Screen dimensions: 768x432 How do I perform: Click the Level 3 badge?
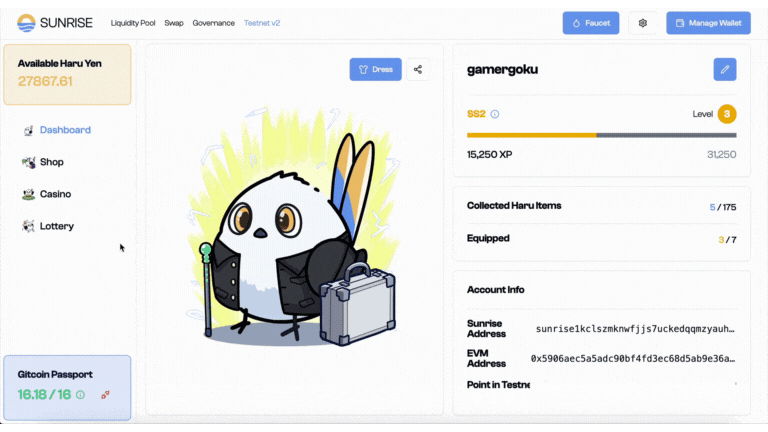pos(727,114)
